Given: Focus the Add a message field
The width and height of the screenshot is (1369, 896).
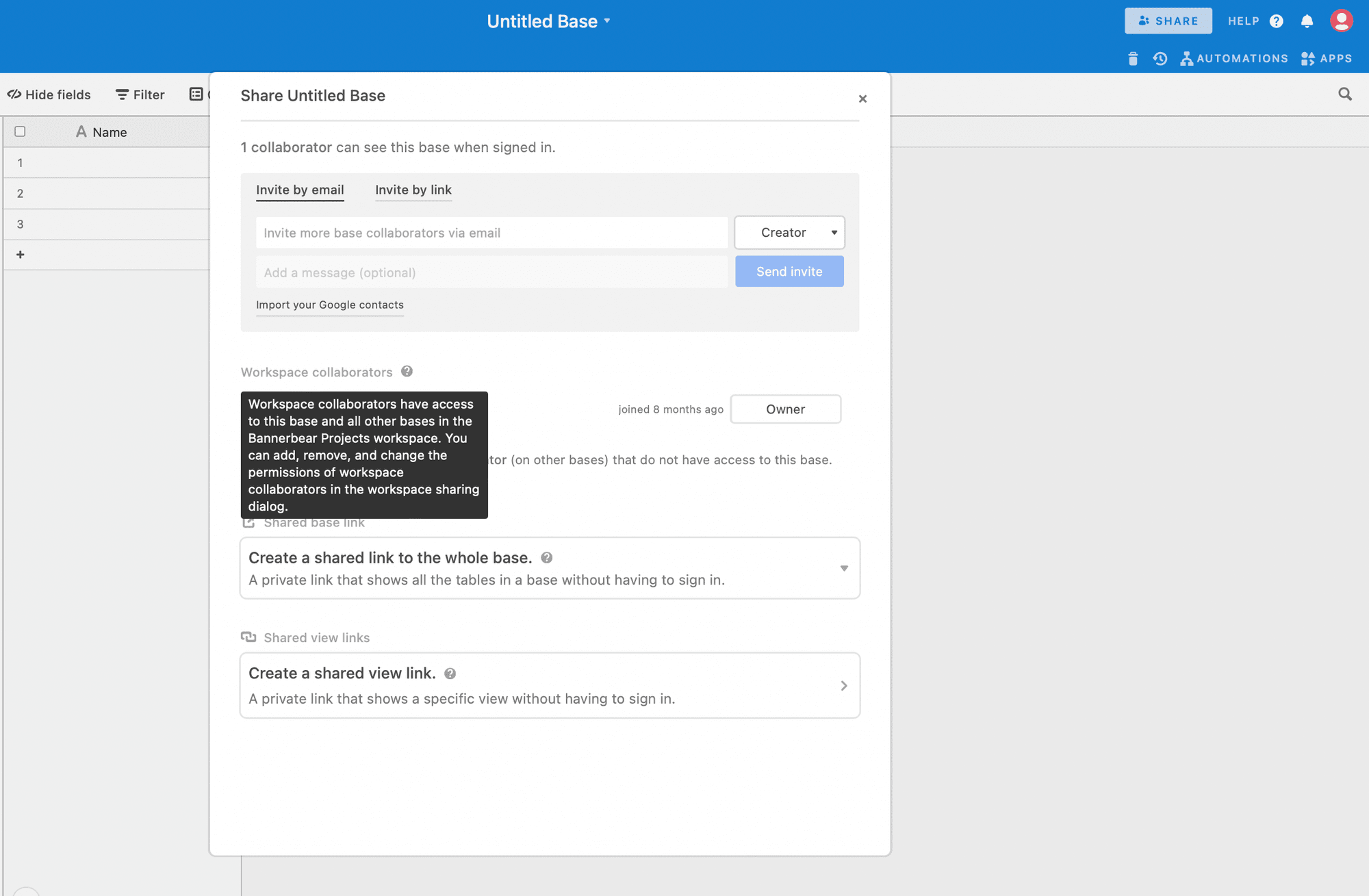Looking at the screenshot, I should pos(491,272).
